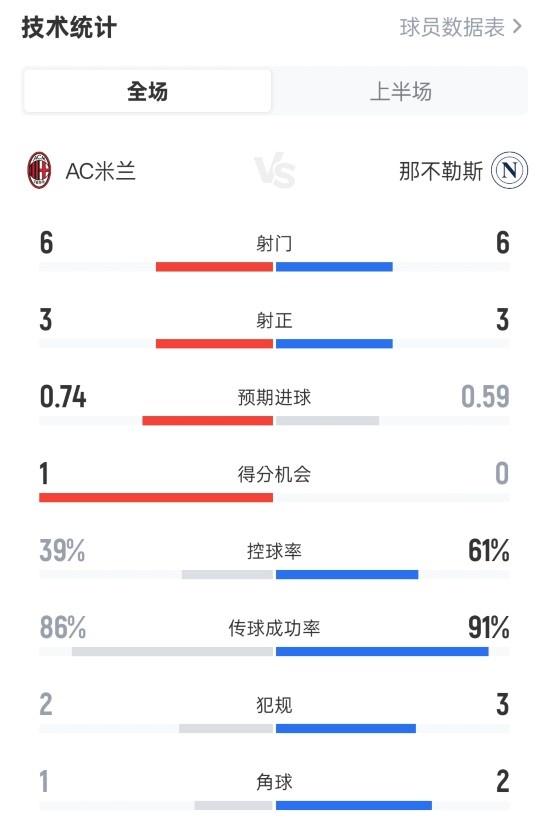Open the 球员数据表 chevron arrow

click(x=516, y=27)
